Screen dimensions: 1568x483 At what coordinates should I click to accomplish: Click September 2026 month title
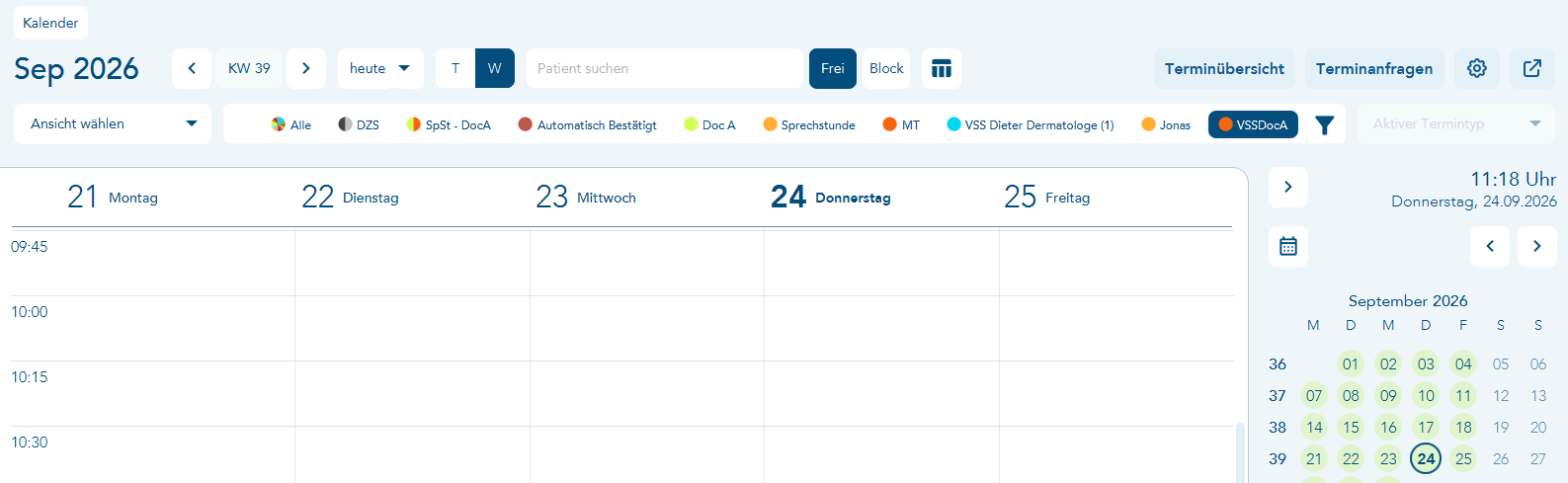pos(1408,300)
